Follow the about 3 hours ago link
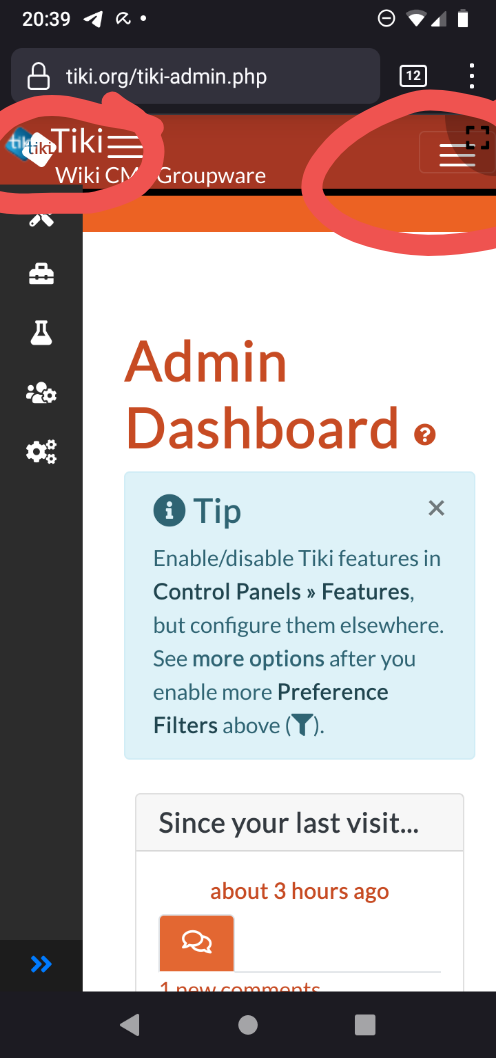Screen dimensions: 496x1058 300,891
